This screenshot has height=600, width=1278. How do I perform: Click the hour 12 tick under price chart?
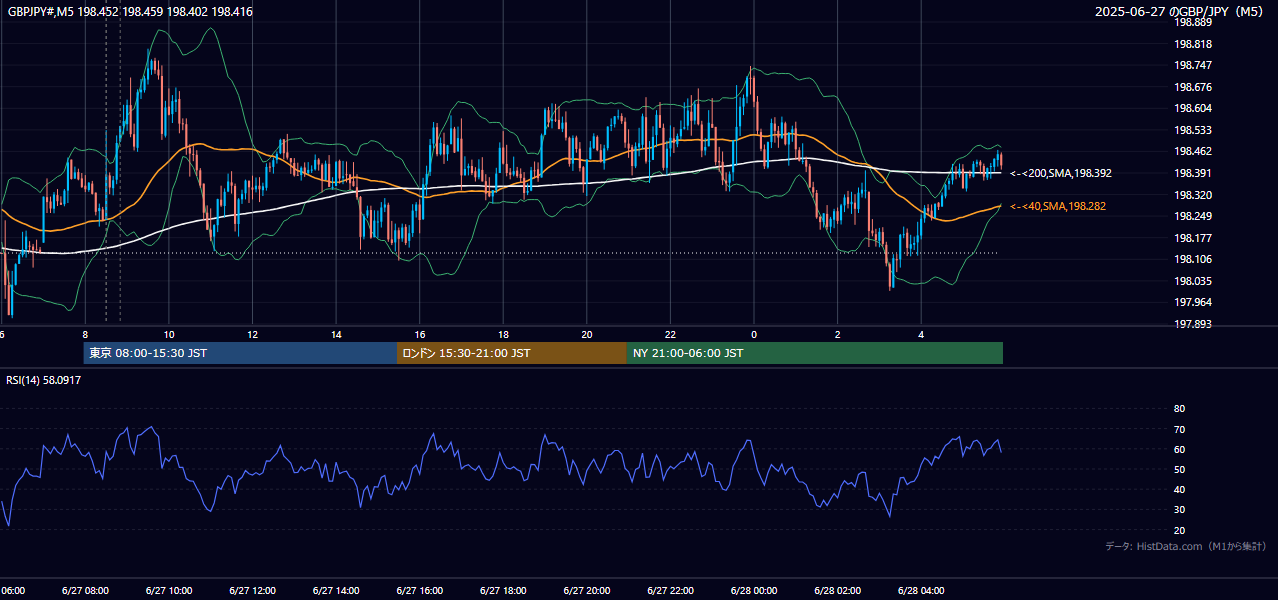coord(253,334)
